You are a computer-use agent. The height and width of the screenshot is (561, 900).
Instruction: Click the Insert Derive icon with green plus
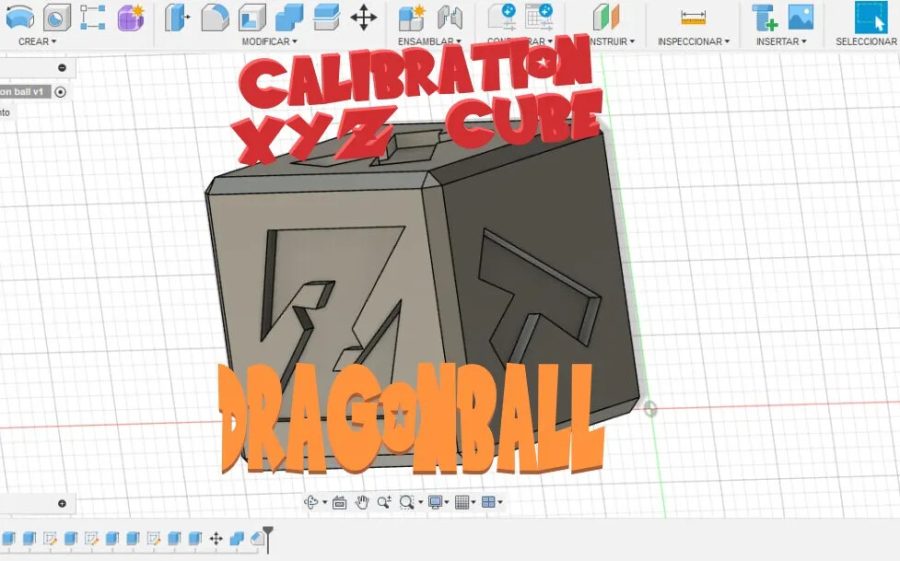click(765, 17)
